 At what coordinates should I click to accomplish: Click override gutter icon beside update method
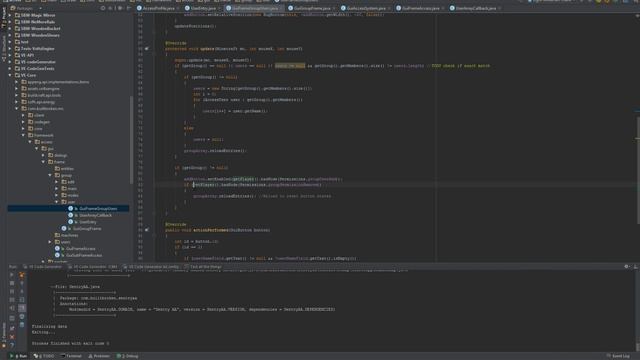pyautogui.click(x=147, y=49)
